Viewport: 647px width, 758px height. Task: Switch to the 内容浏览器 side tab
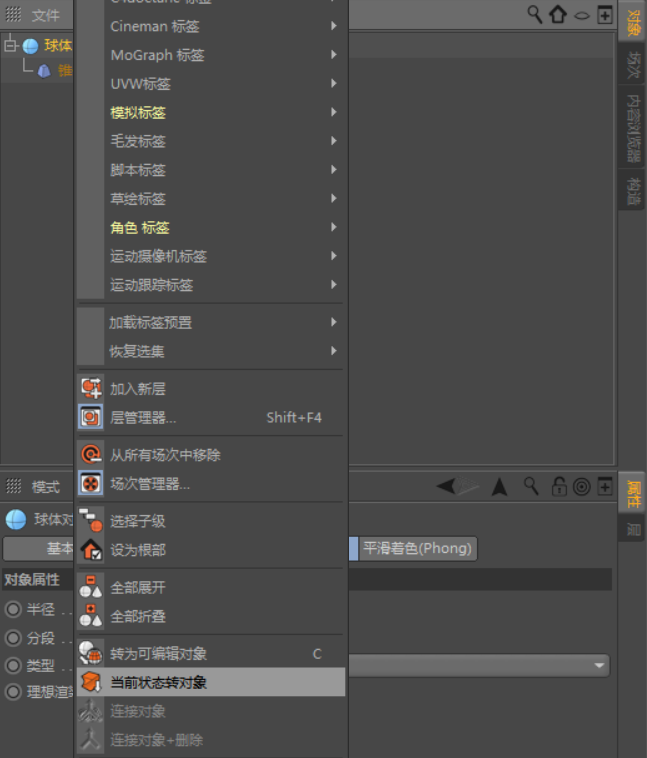632,128
